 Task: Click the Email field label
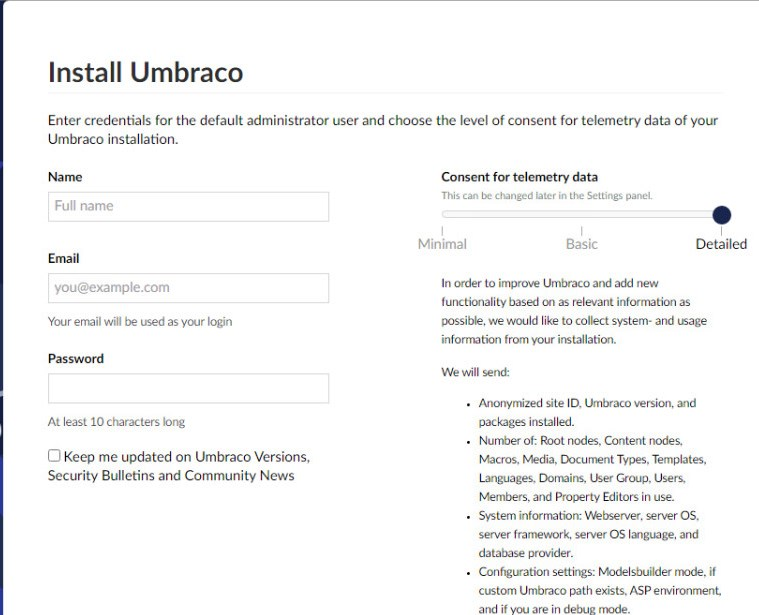coord(63,258)
